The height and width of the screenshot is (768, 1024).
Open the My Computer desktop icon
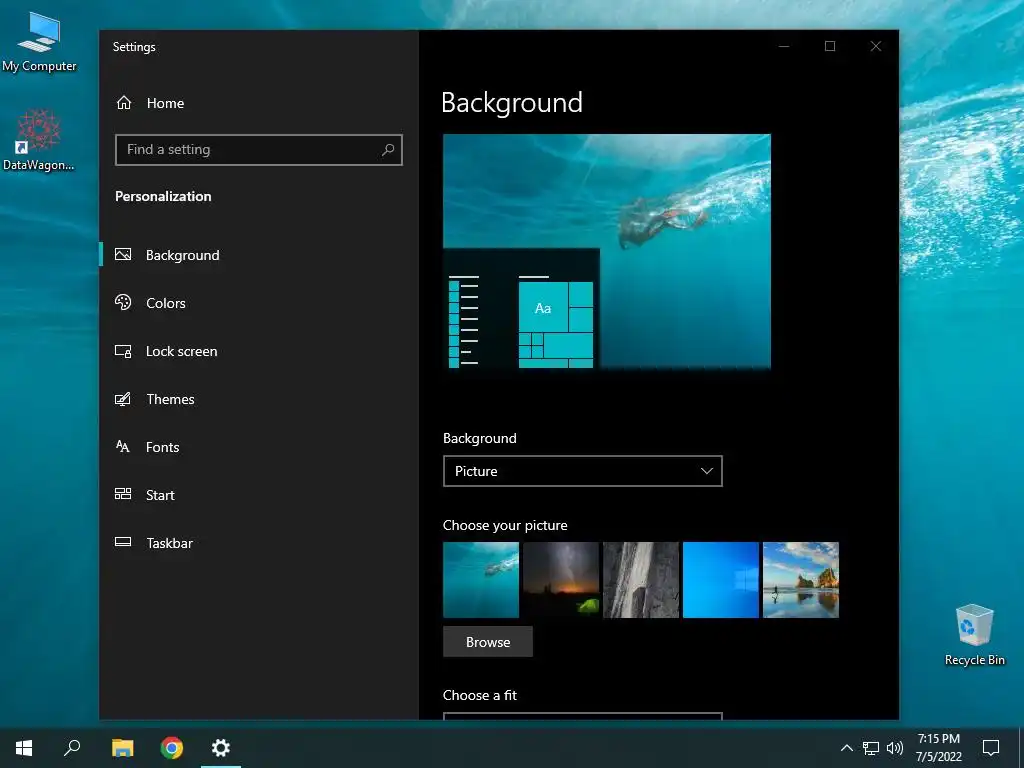(x=39, y=42)
